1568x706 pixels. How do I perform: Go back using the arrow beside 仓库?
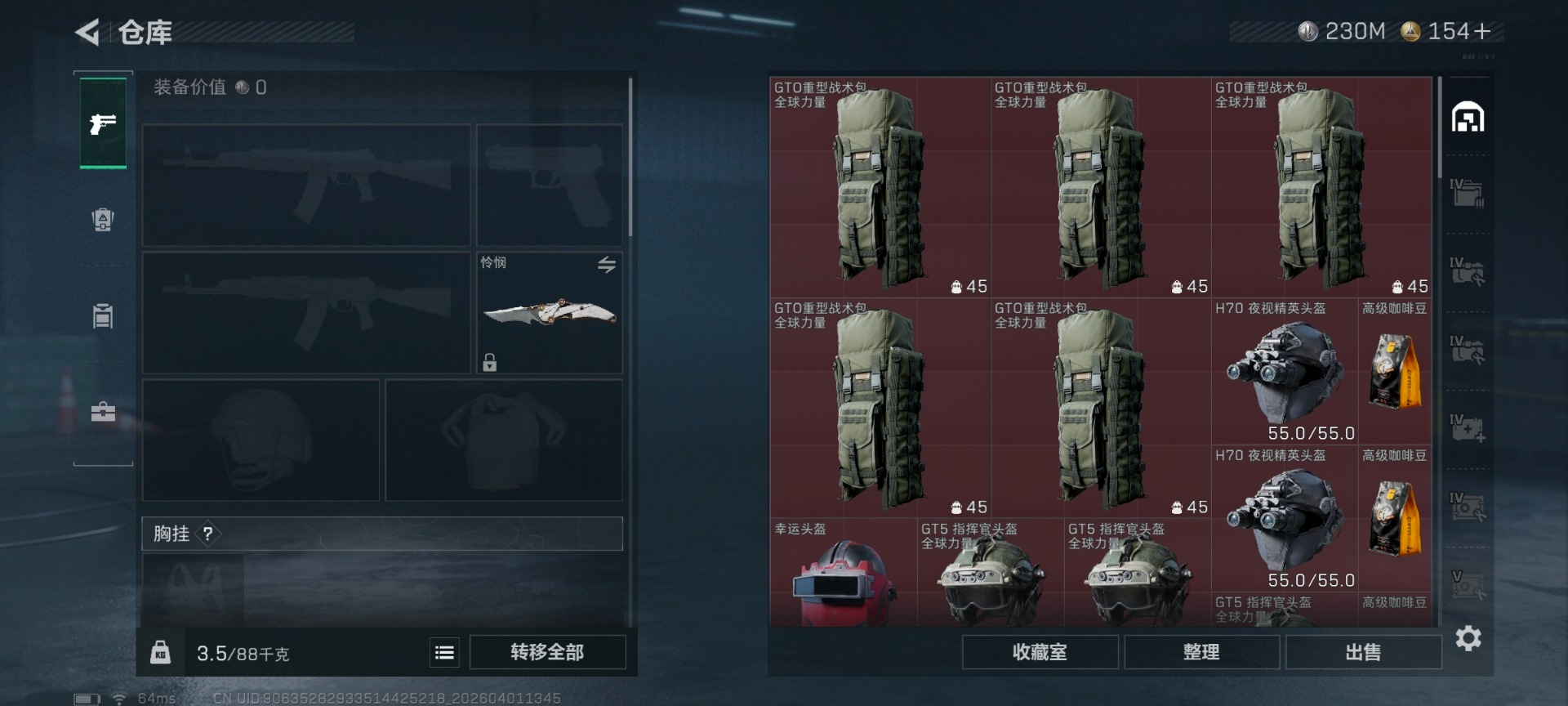click(x=87, y=33)
